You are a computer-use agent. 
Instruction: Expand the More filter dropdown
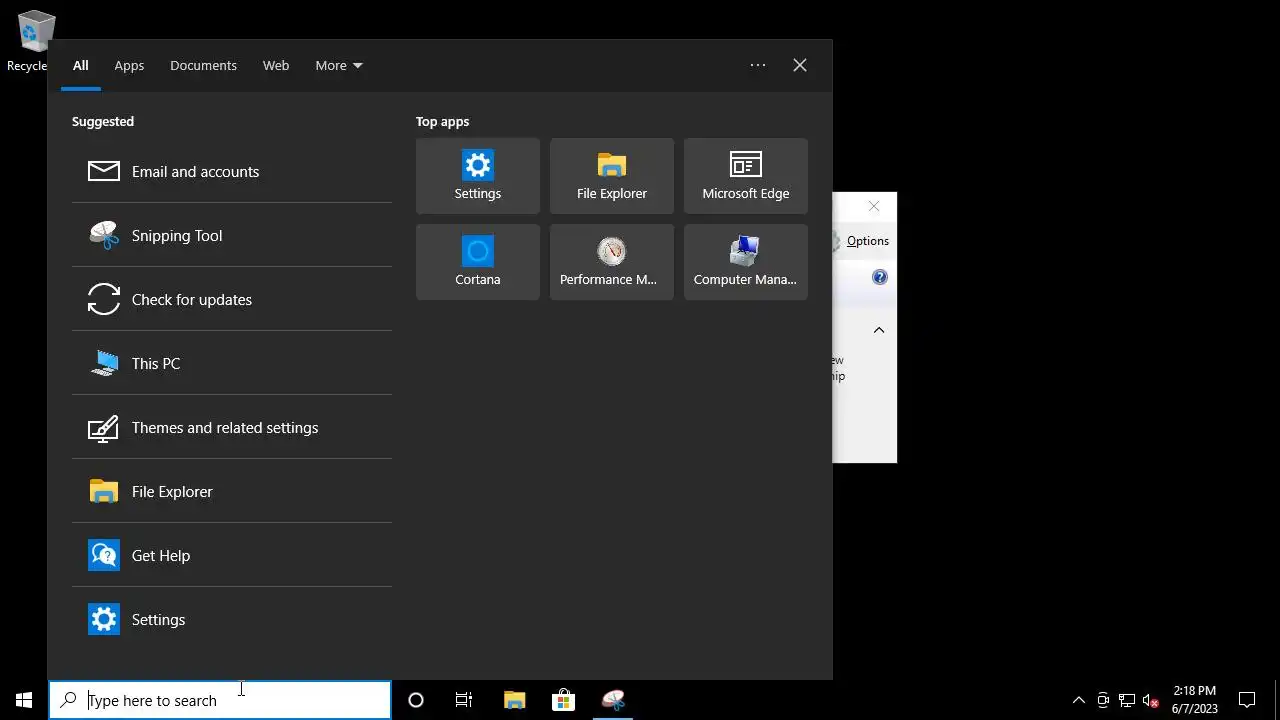click(339, 65)
